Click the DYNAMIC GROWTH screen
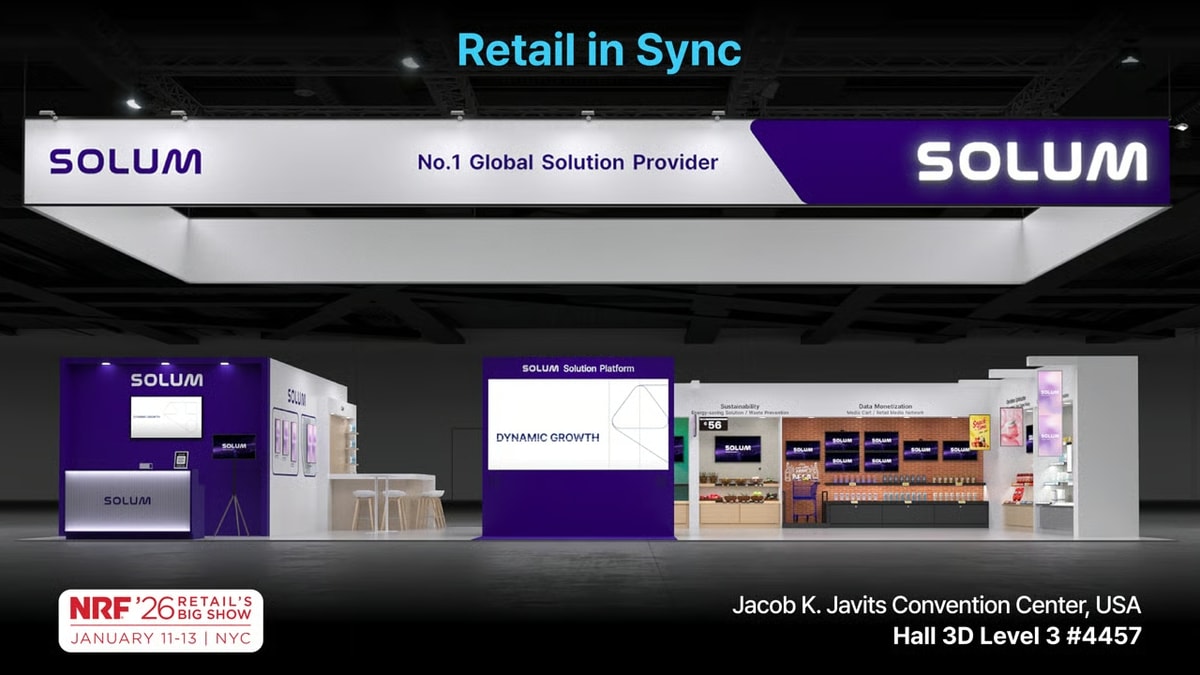This screenshot has height=675, width=1200. tap(577, 424)
